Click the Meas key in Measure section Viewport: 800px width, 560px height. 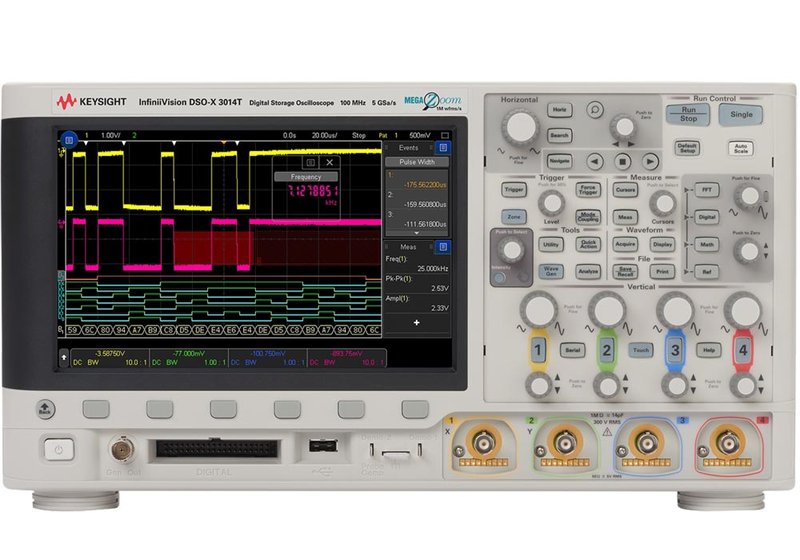tap(625, 217)
